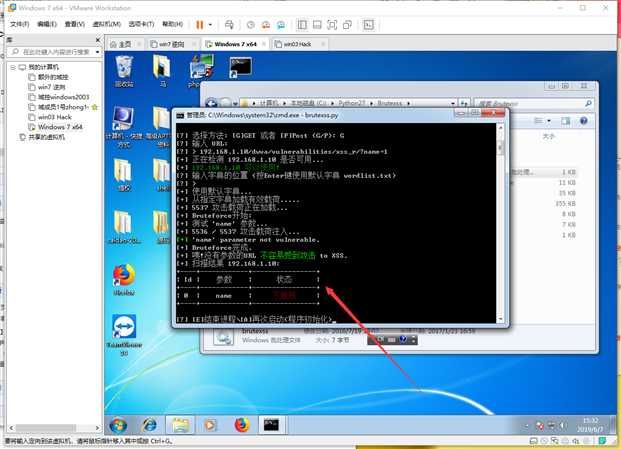Click the Explorer back navigation button
Image resolution: width=621 pixels, height=449 pixels.
point(212,103)
